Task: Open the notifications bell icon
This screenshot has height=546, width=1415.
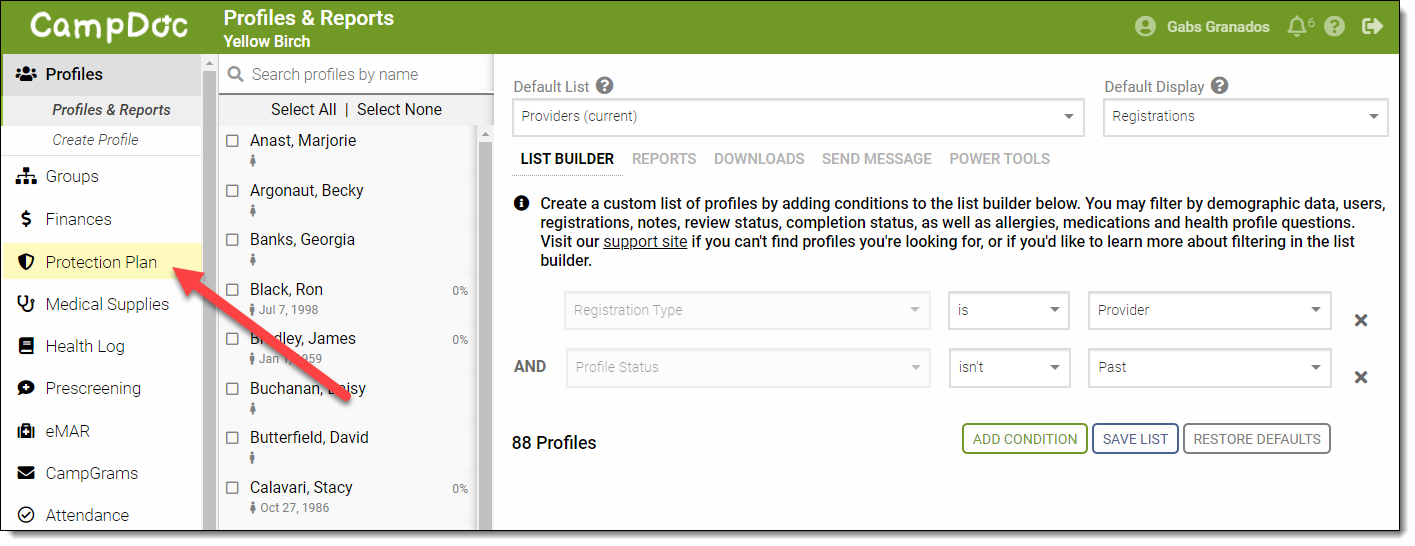Action: tap(1298, 27)
